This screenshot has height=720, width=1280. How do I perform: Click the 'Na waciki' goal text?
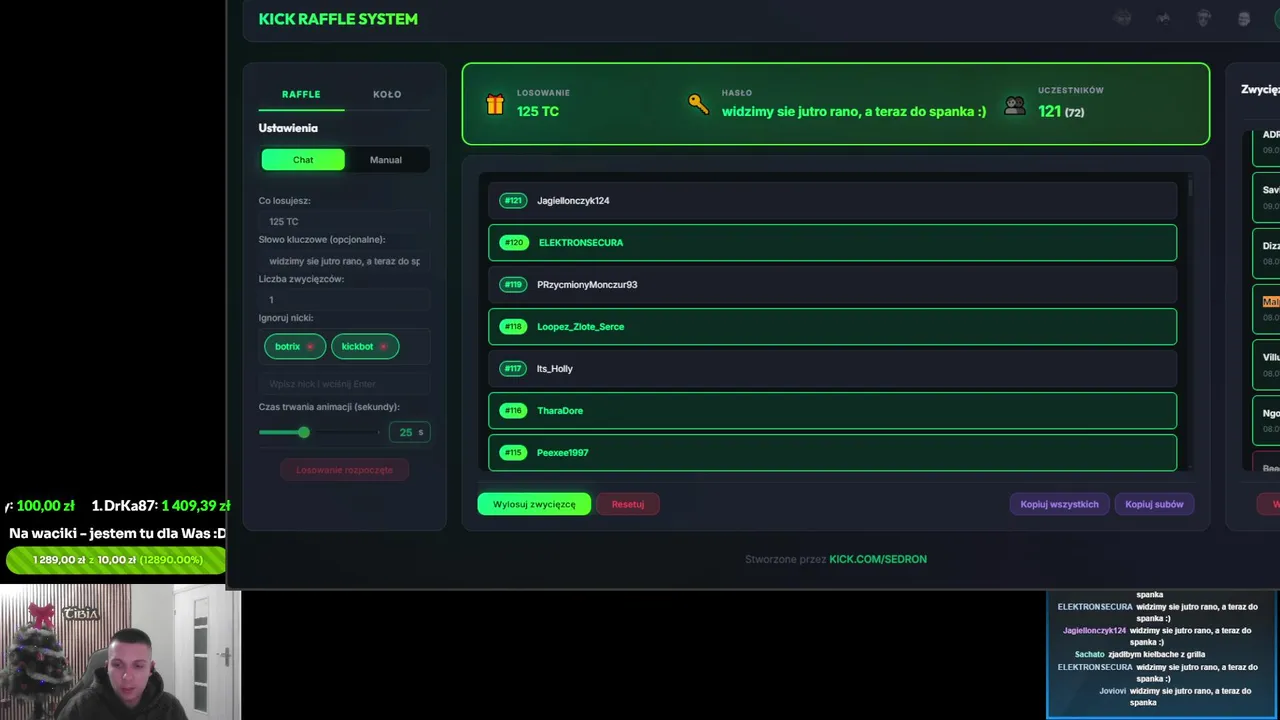tap(117, 534)
